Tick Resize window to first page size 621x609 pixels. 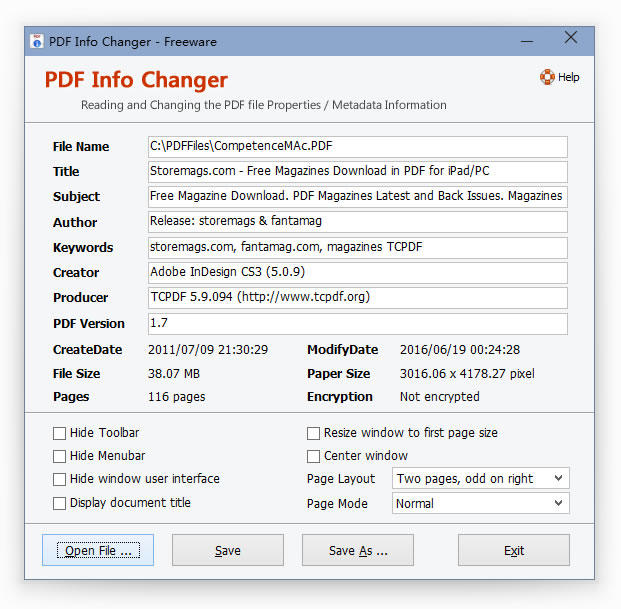click(314, 433)
